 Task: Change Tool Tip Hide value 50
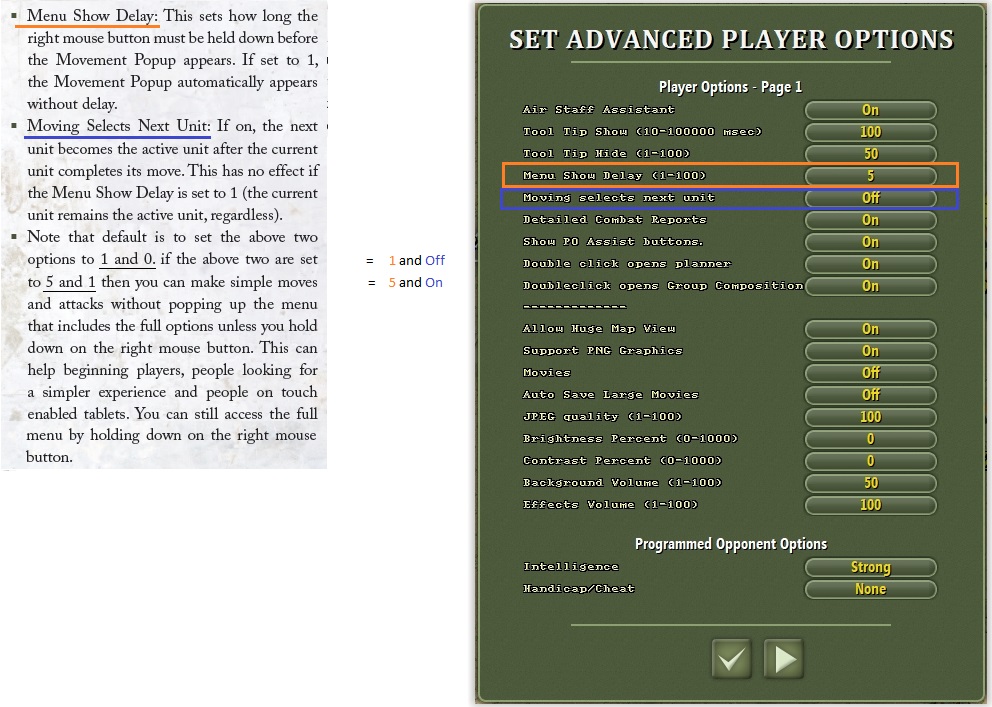[x=871, y=154]
